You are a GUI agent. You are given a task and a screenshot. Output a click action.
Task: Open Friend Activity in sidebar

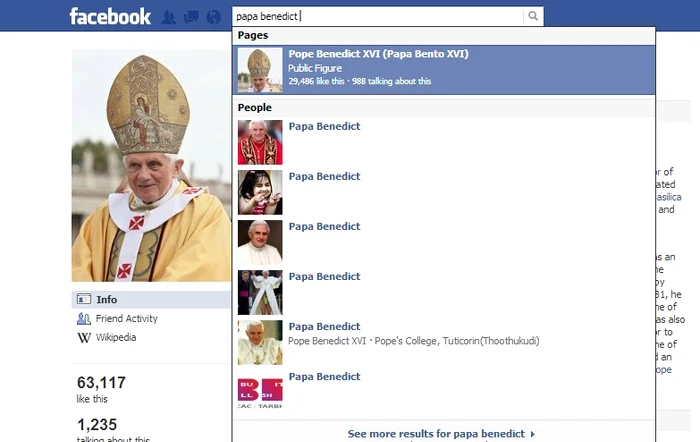[x=126, y=318]
